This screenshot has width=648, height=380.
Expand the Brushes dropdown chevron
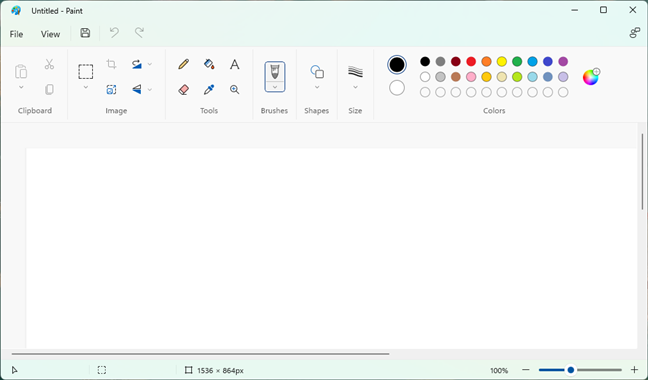pos(275,87)
